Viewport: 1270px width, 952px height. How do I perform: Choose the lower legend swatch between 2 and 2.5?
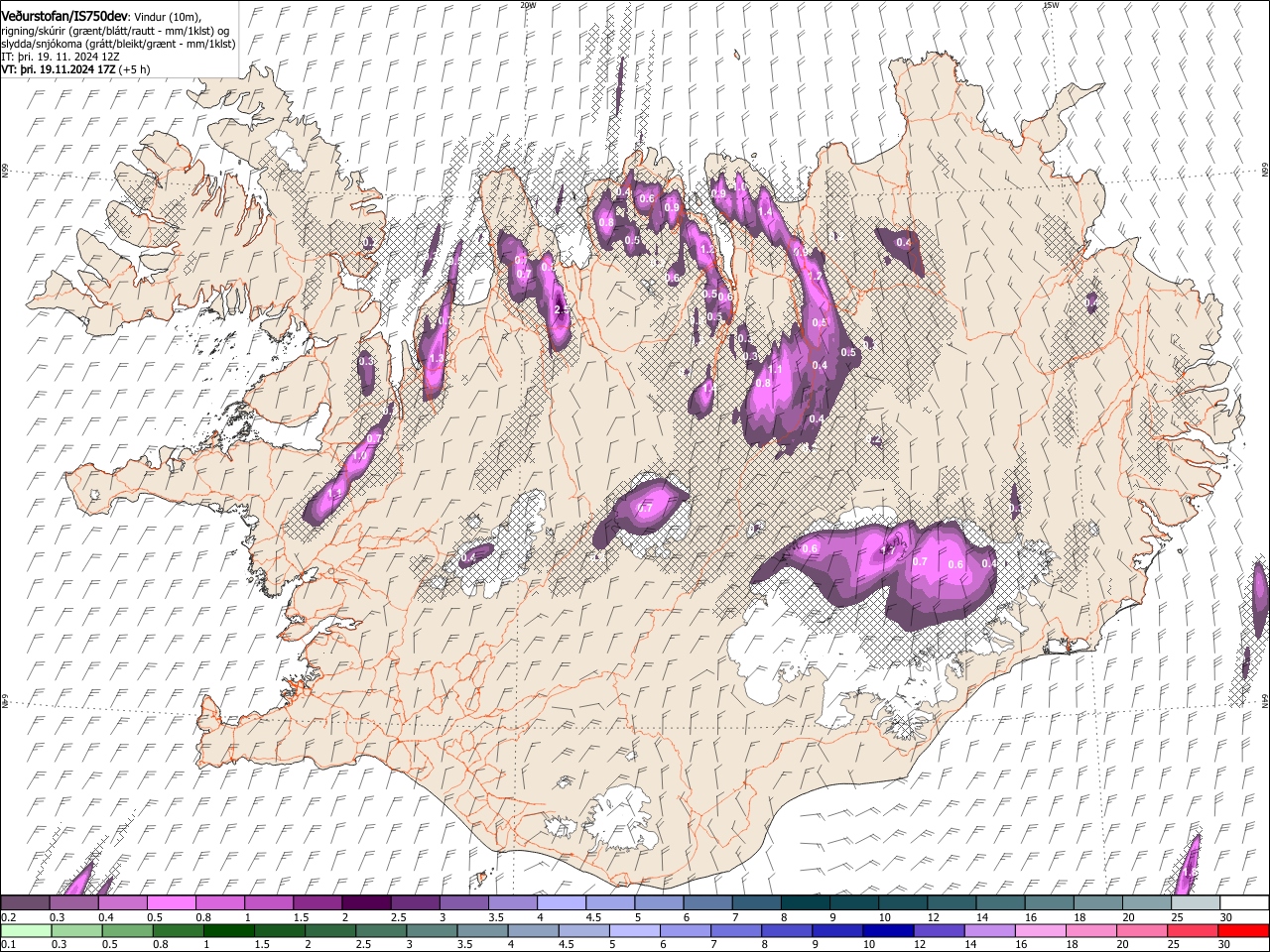point(330,930)
